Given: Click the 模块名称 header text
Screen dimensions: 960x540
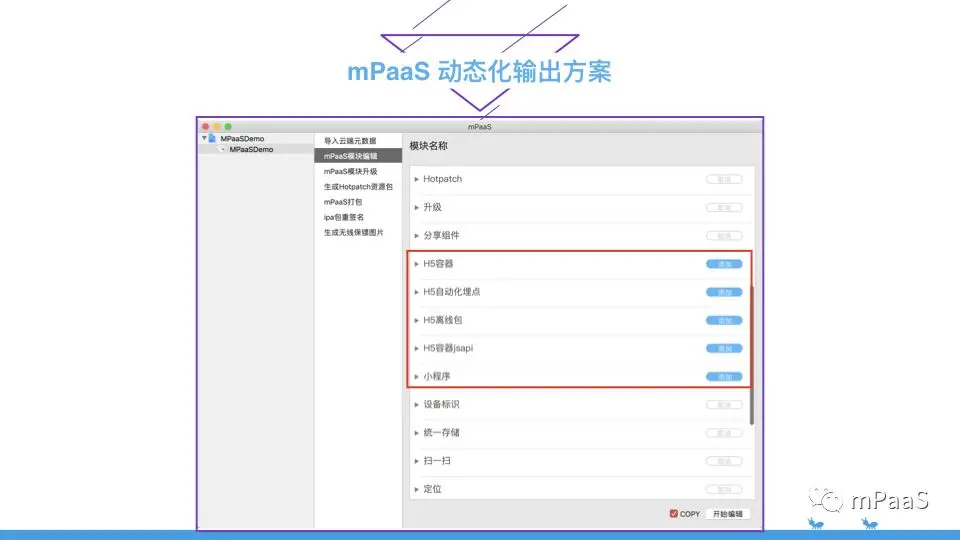Looking at the screenshot, I should 429,146.
